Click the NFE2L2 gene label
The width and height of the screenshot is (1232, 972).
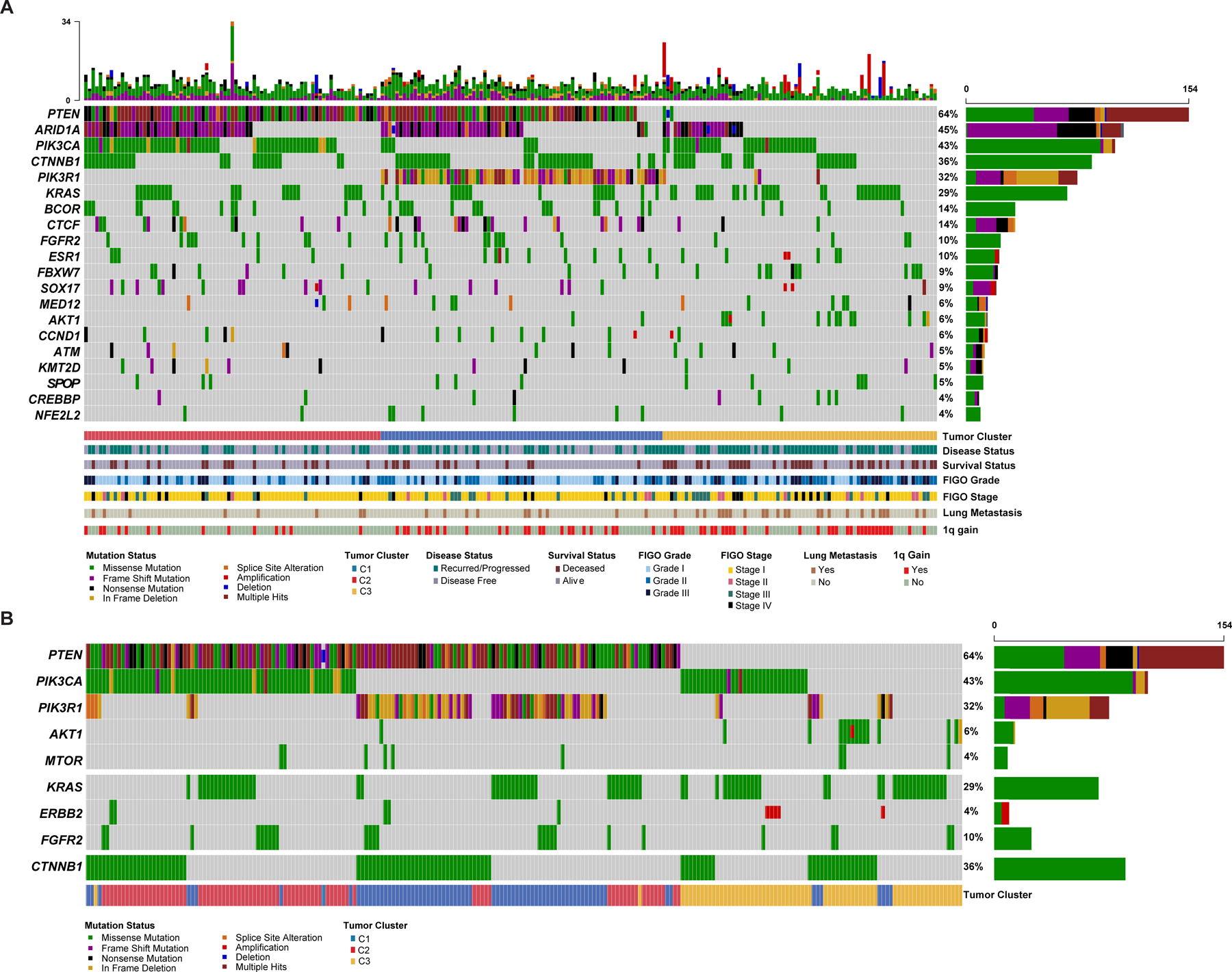[57, 415]
